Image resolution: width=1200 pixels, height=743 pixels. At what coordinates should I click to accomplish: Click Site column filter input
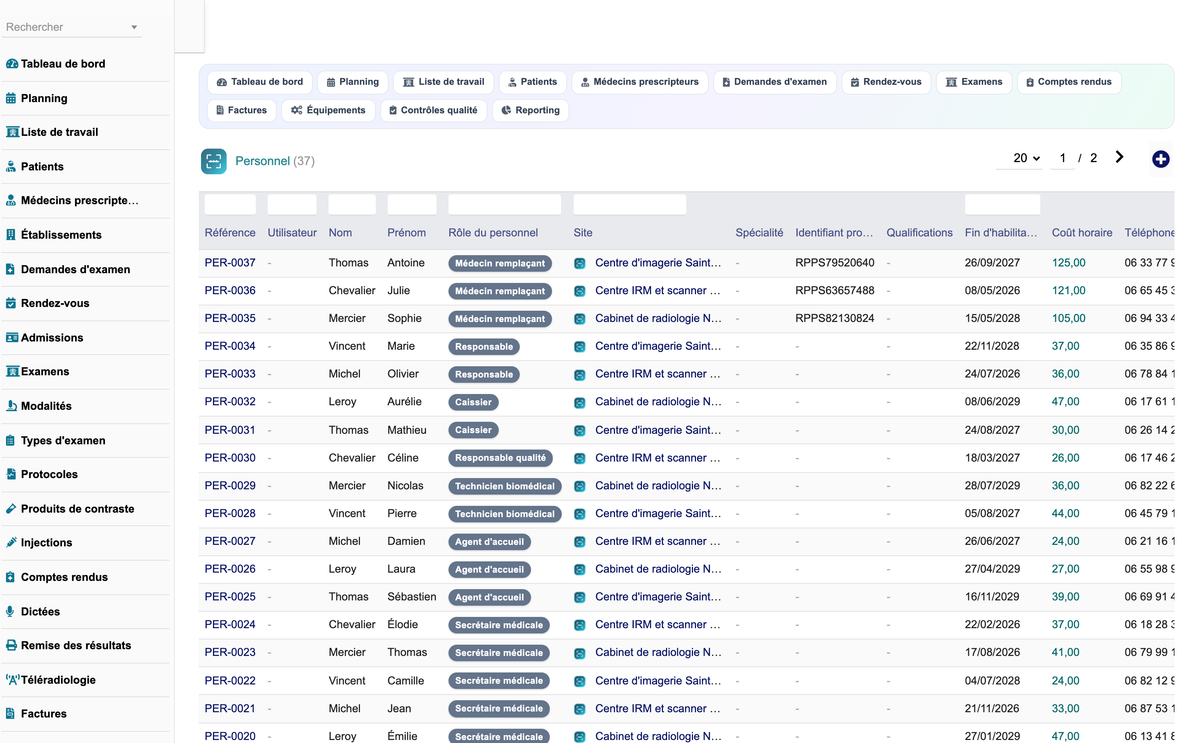630,205
